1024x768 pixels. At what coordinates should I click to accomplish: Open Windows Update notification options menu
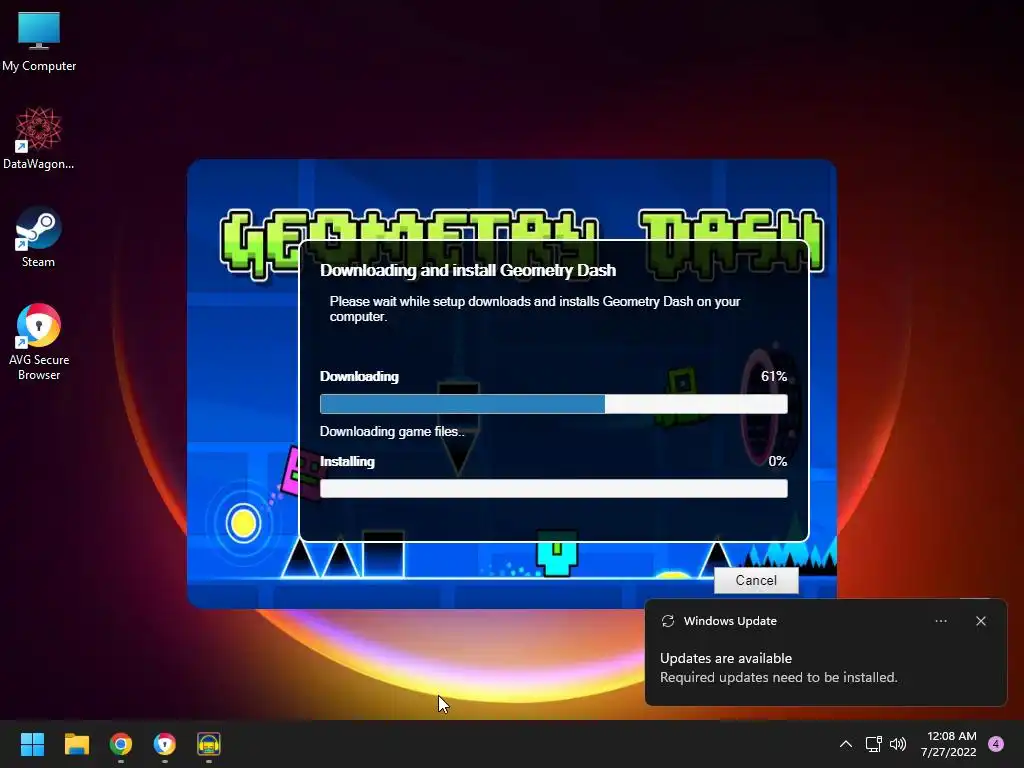[x=941, y=621]
